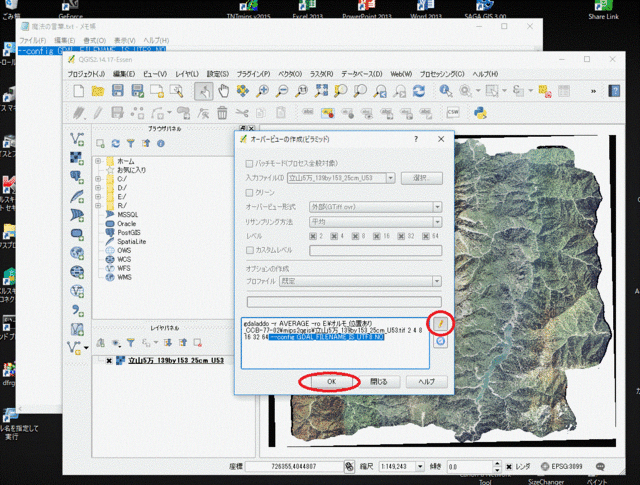Screen dimensions: 640x485
Task: Open the プラグイン menu
Action: click(x=253, y=74)
